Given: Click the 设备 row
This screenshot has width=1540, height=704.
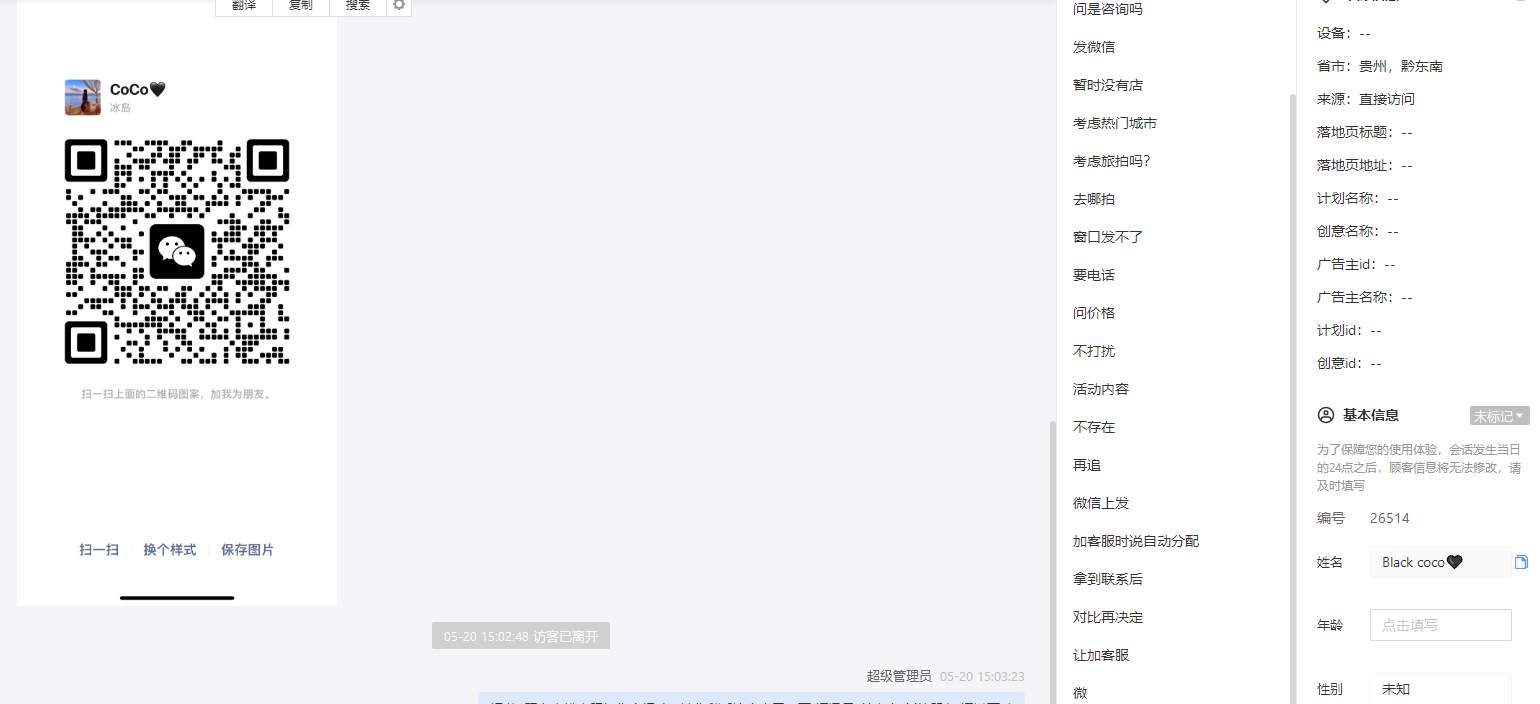Looking at the screenshot, I should (x=1344, y=33).
